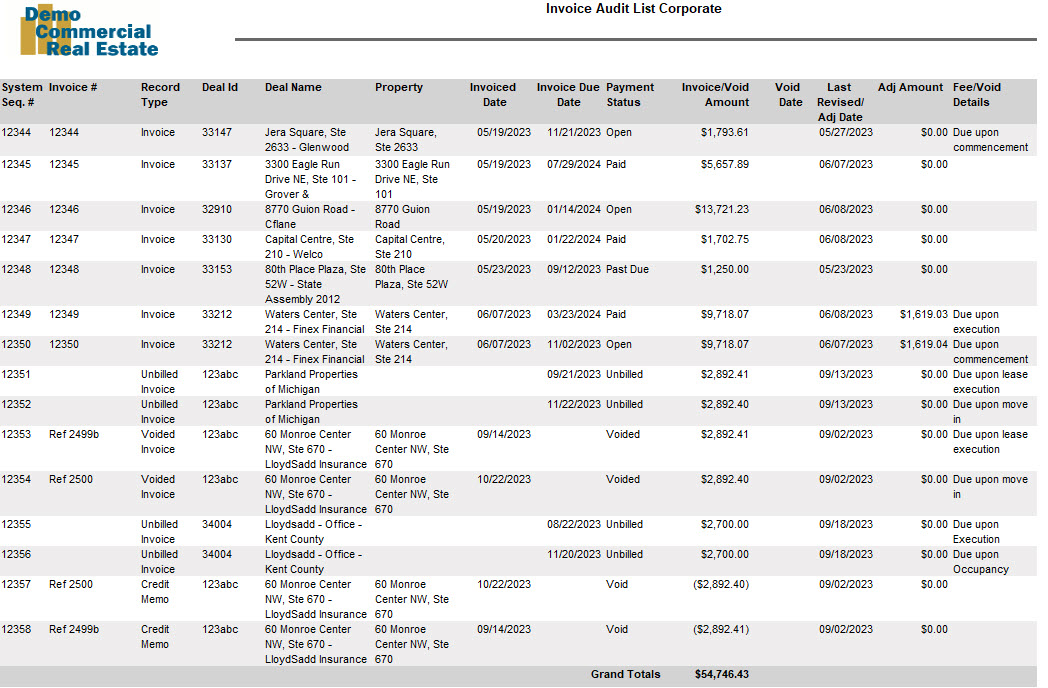
Task: Select the Capital Centre, Ste 210 property cell
Action: pyautogui.click(x=409, y=247)
